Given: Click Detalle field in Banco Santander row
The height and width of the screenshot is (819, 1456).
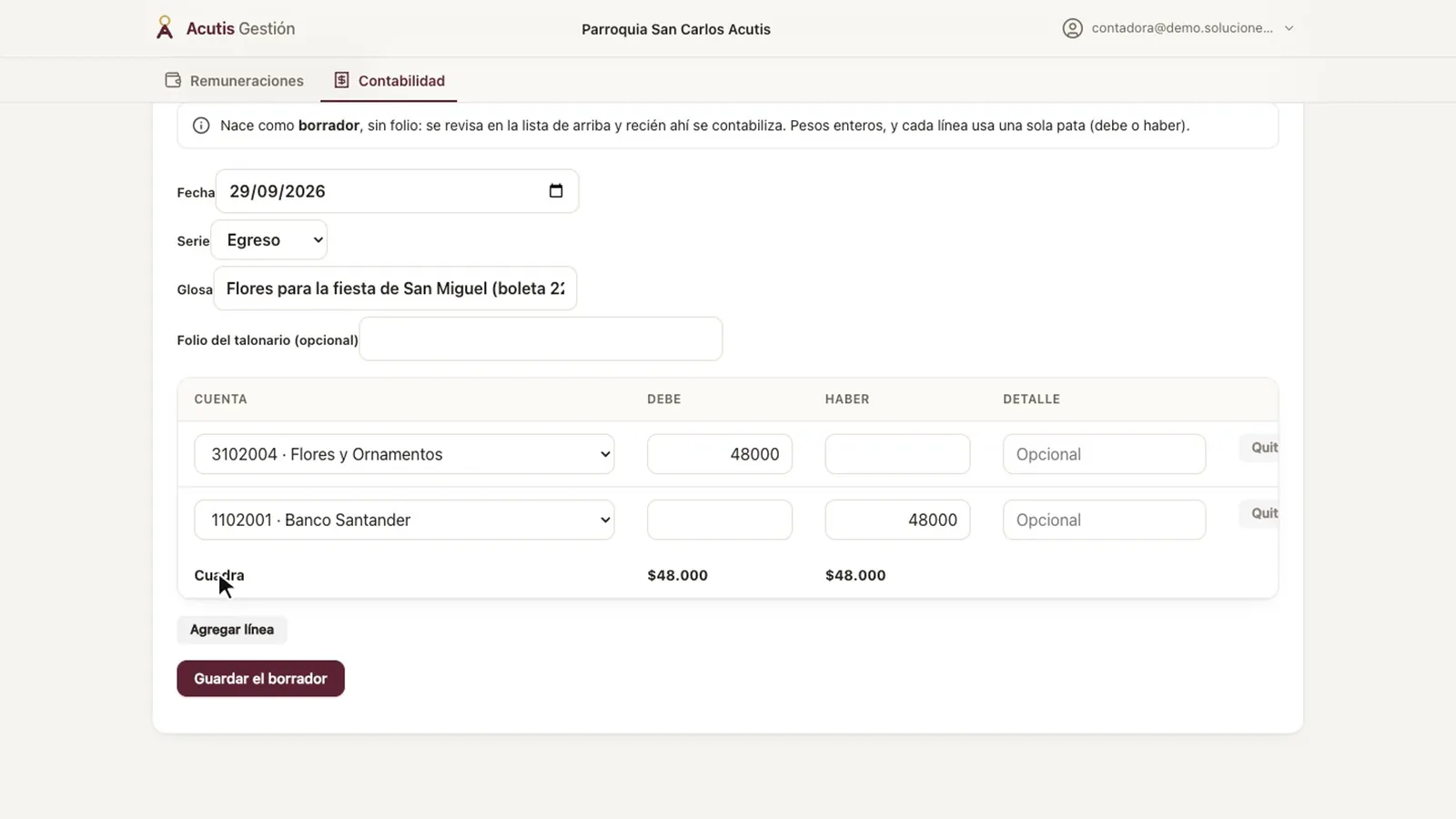Looking at the screenshot, I should [x=1105, y=520].
